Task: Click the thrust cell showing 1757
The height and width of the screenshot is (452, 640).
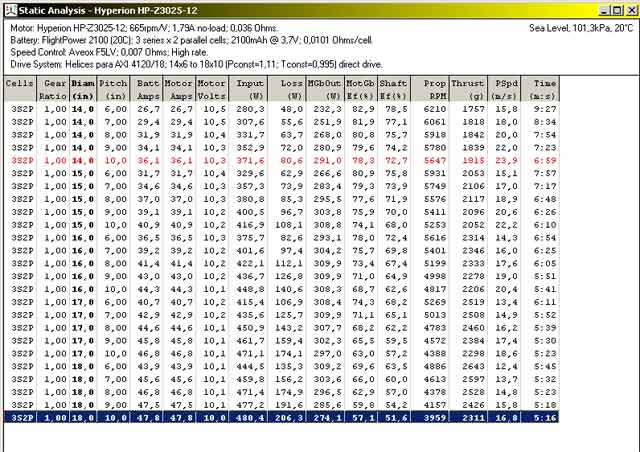Action: [x=473, y=107]
